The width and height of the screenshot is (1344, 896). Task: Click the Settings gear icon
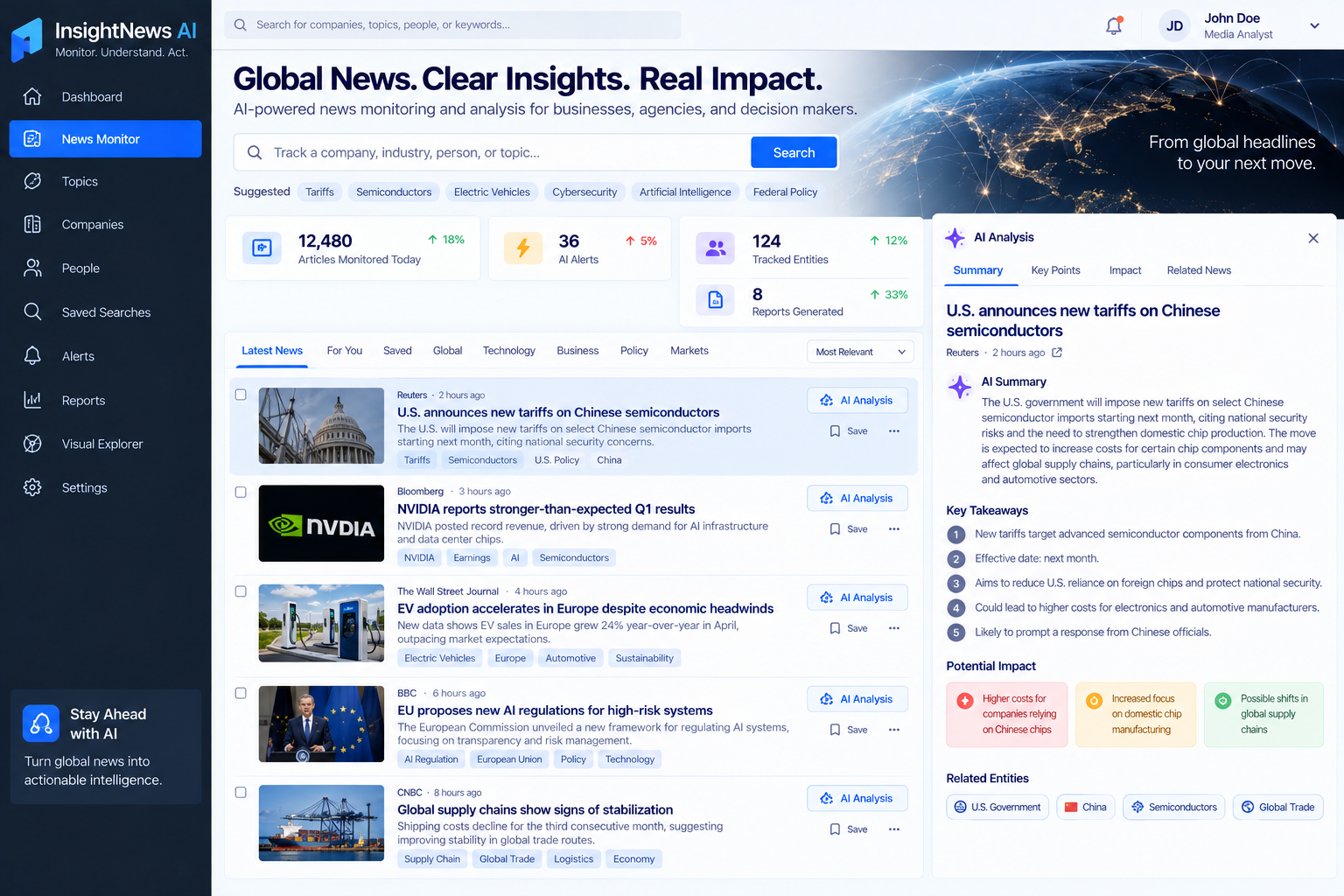(x=32, y=487)
